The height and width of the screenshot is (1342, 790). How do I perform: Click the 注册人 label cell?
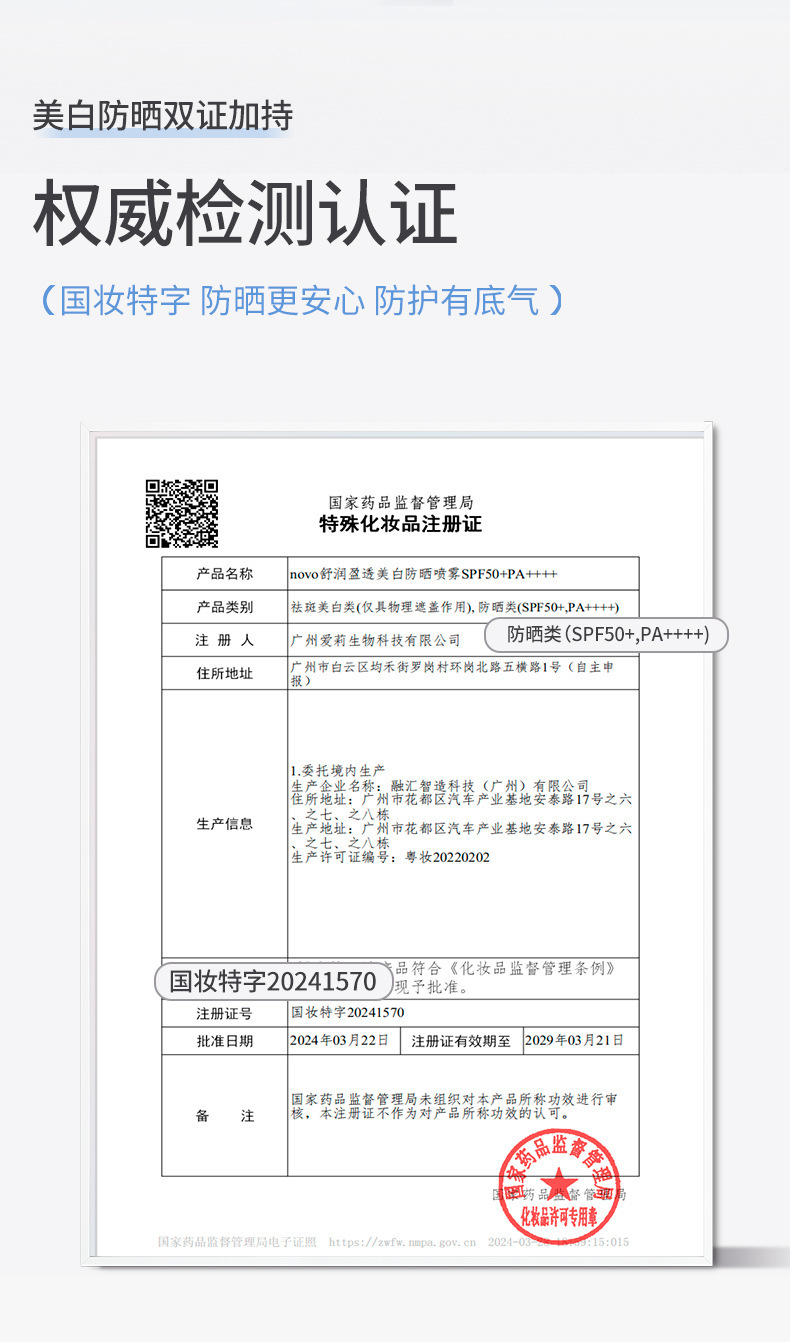(225, 640)
